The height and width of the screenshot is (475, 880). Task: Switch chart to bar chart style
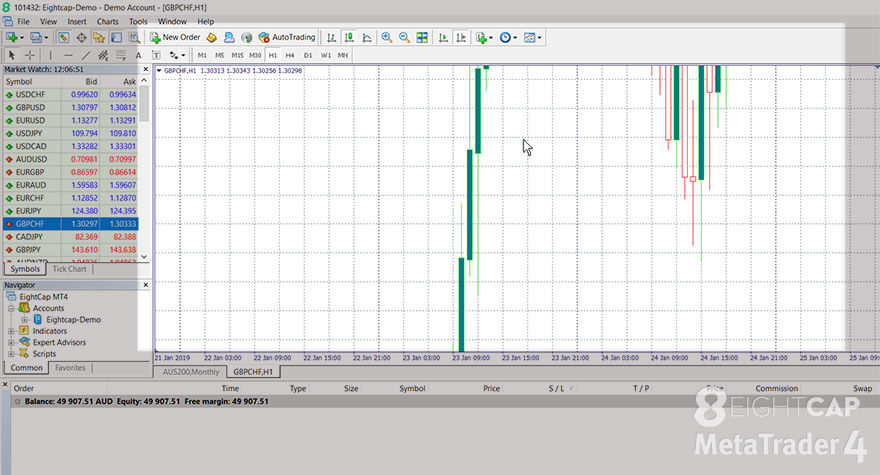[x=332, y=38]
